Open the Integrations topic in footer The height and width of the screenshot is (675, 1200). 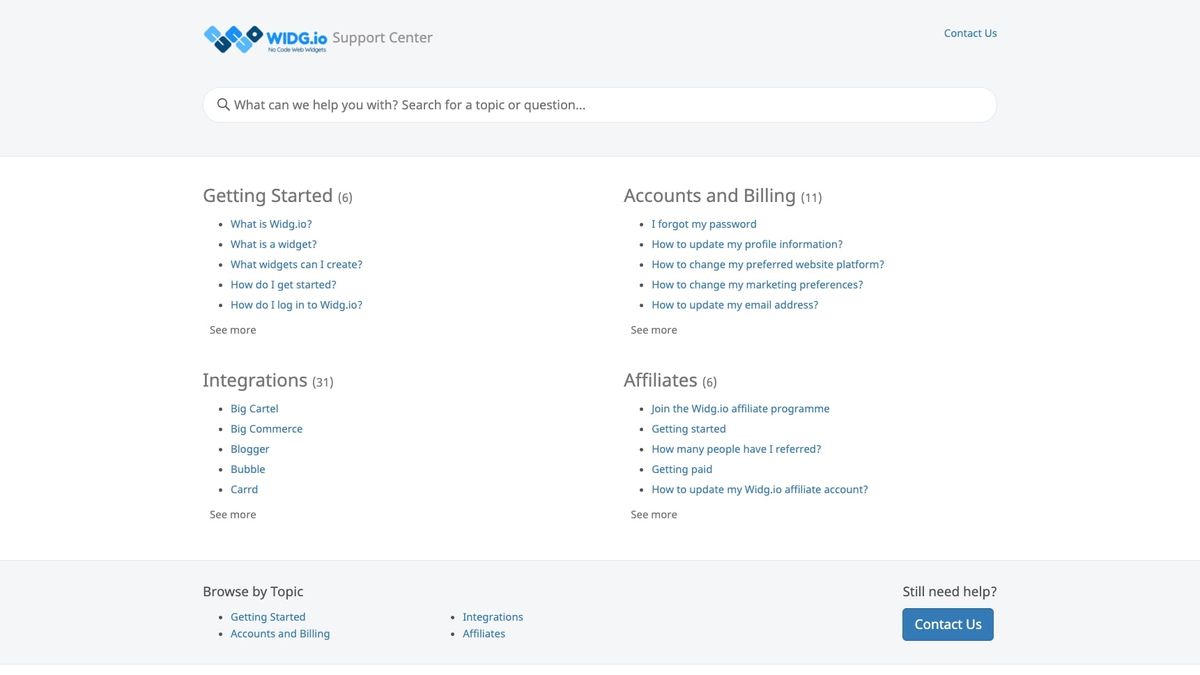coord(492,616)
